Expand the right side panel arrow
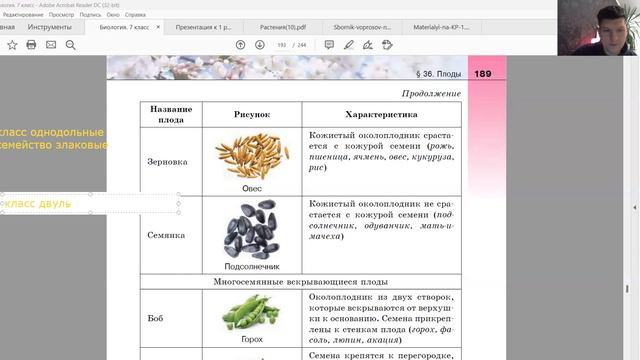This screenshot has width=640, height=360. click(x=635, y=208)
